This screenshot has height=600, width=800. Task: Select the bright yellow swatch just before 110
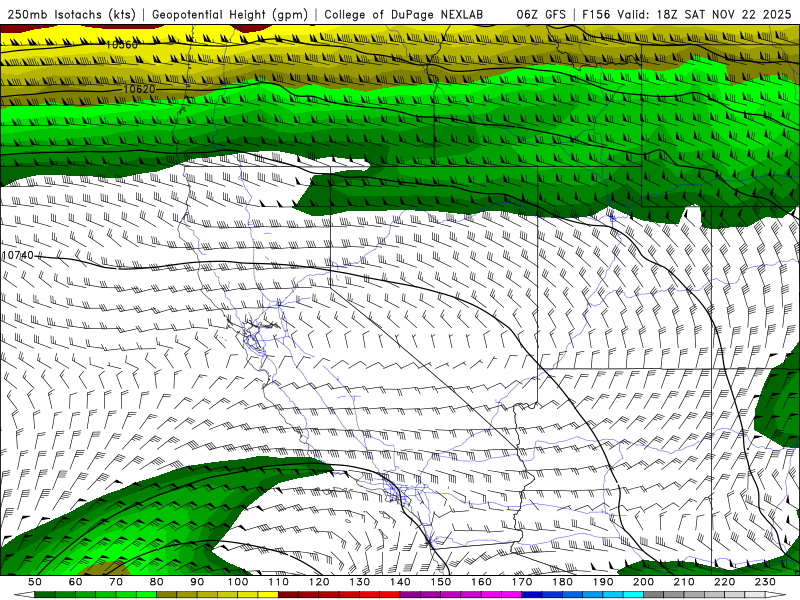pos(268,594)
